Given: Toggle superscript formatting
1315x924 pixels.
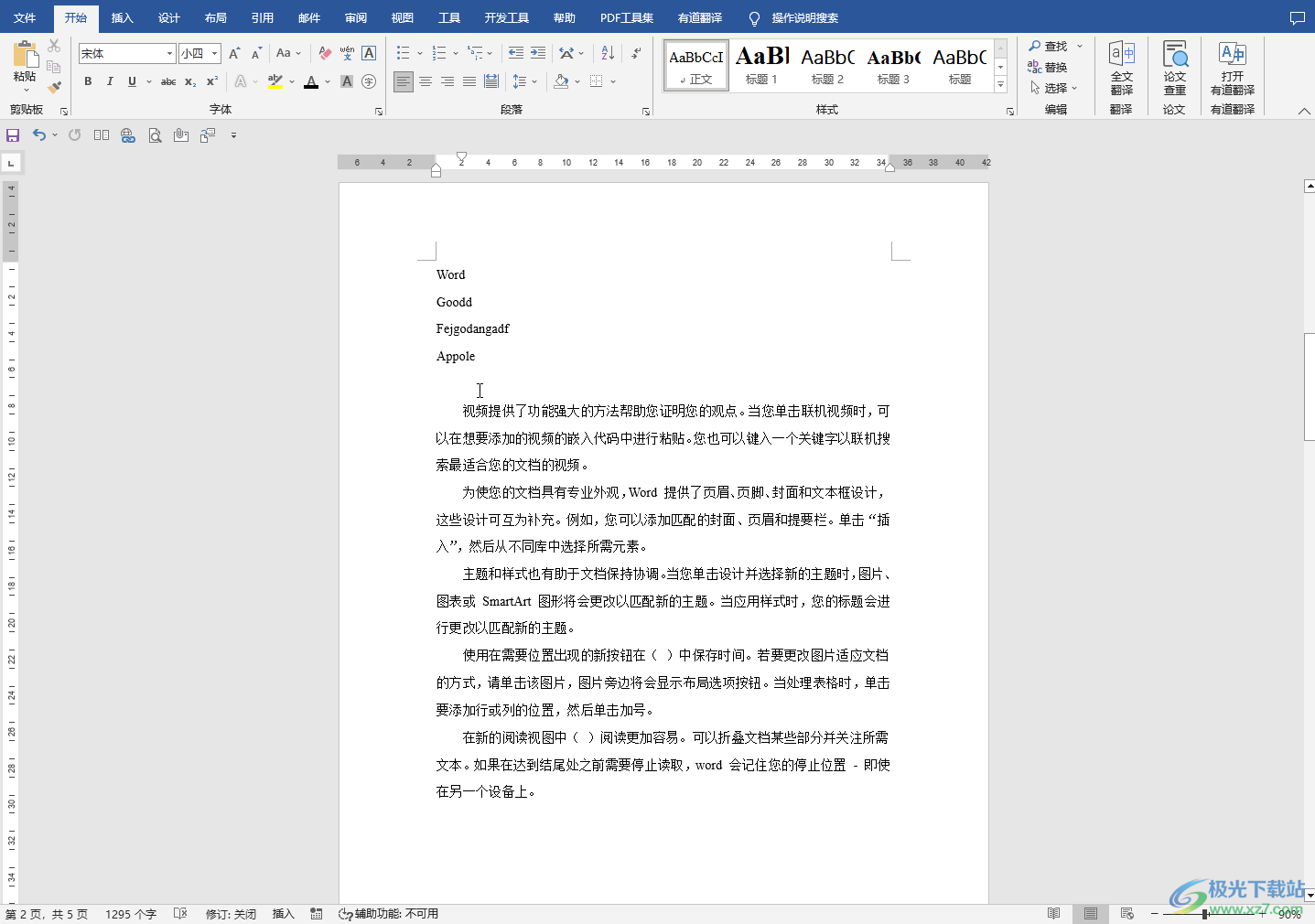Looking at the screenshot, I should [x=212, y=81].
